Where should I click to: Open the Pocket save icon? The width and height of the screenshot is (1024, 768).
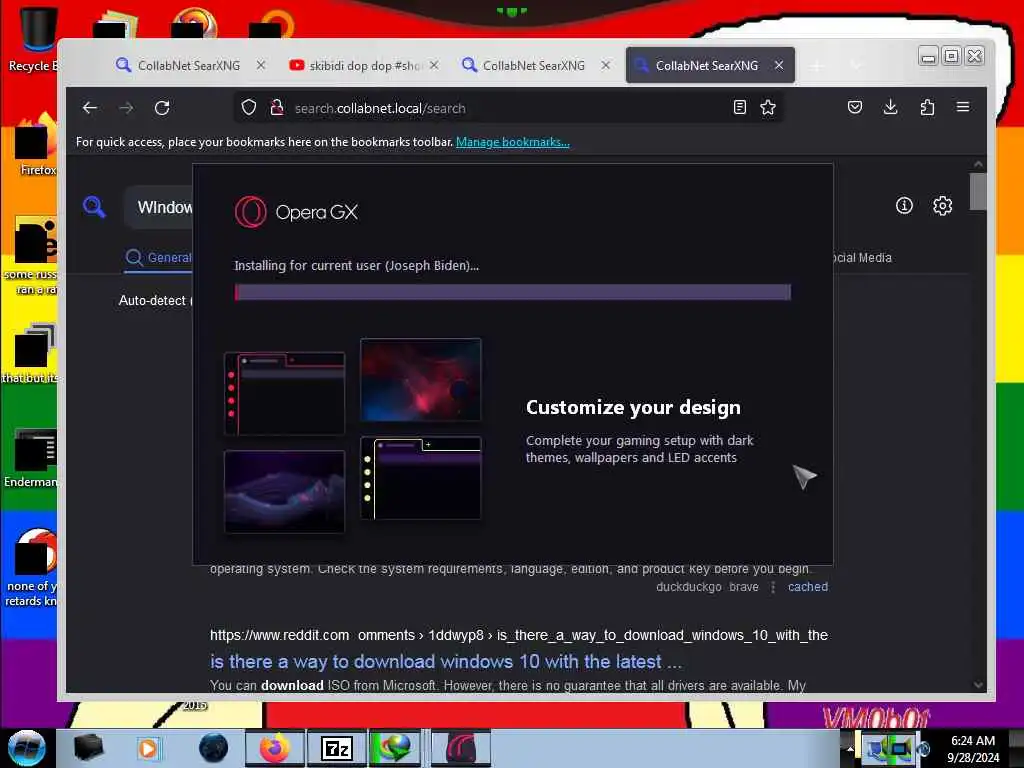point(854,107)
